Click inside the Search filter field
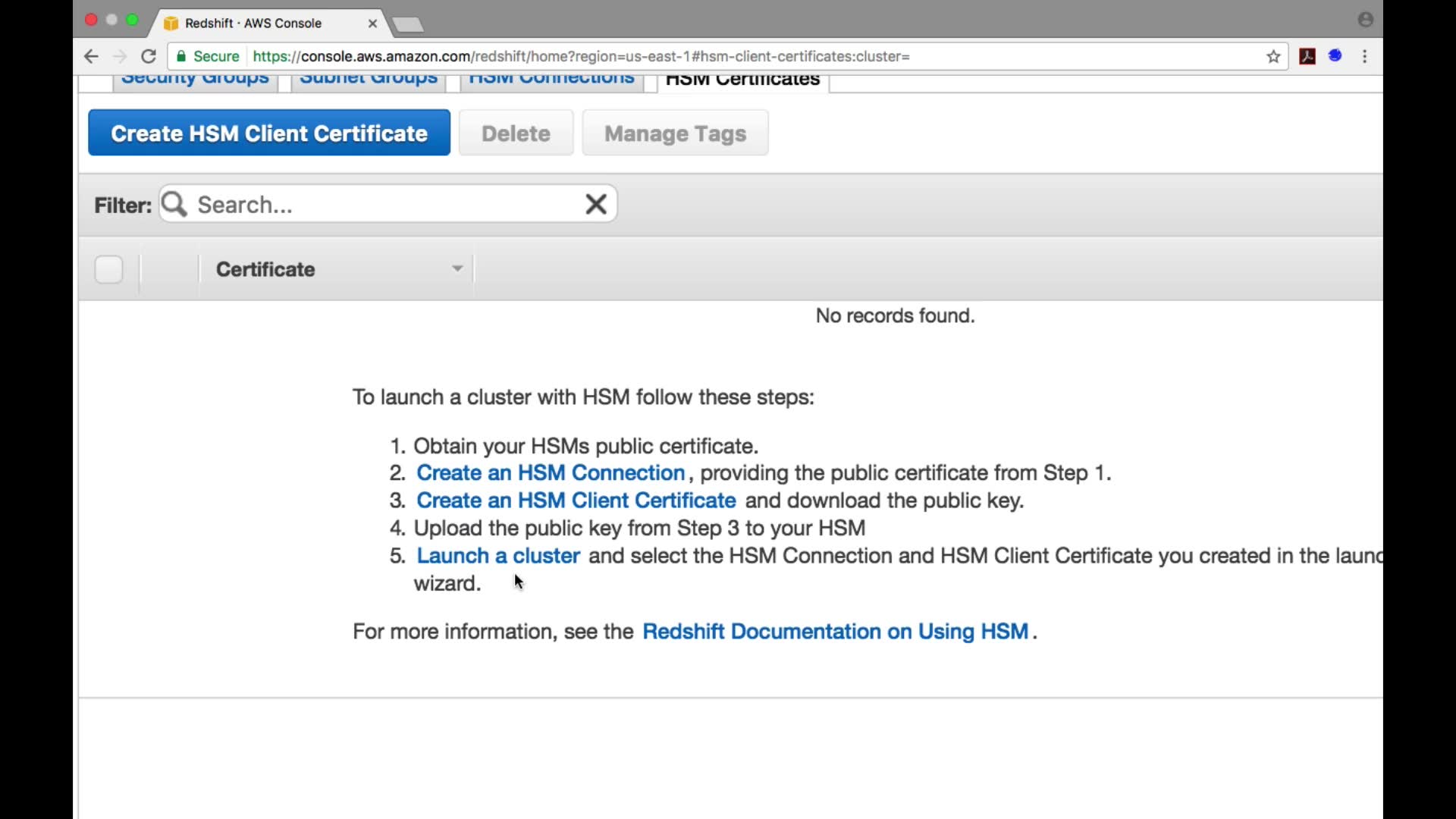The height and width of the screenshot is (819, 1456). click(379, 205)
